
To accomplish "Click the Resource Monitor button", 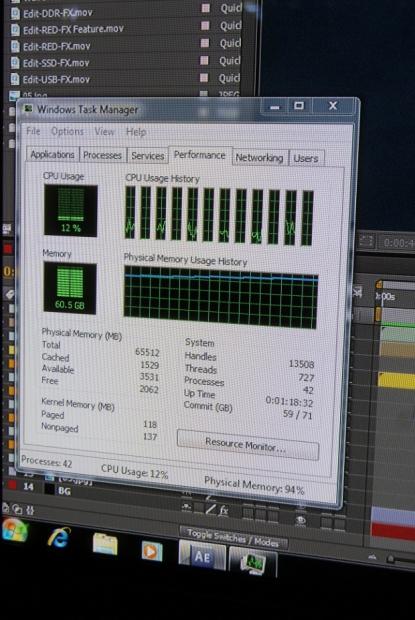I will click(248, 445).
